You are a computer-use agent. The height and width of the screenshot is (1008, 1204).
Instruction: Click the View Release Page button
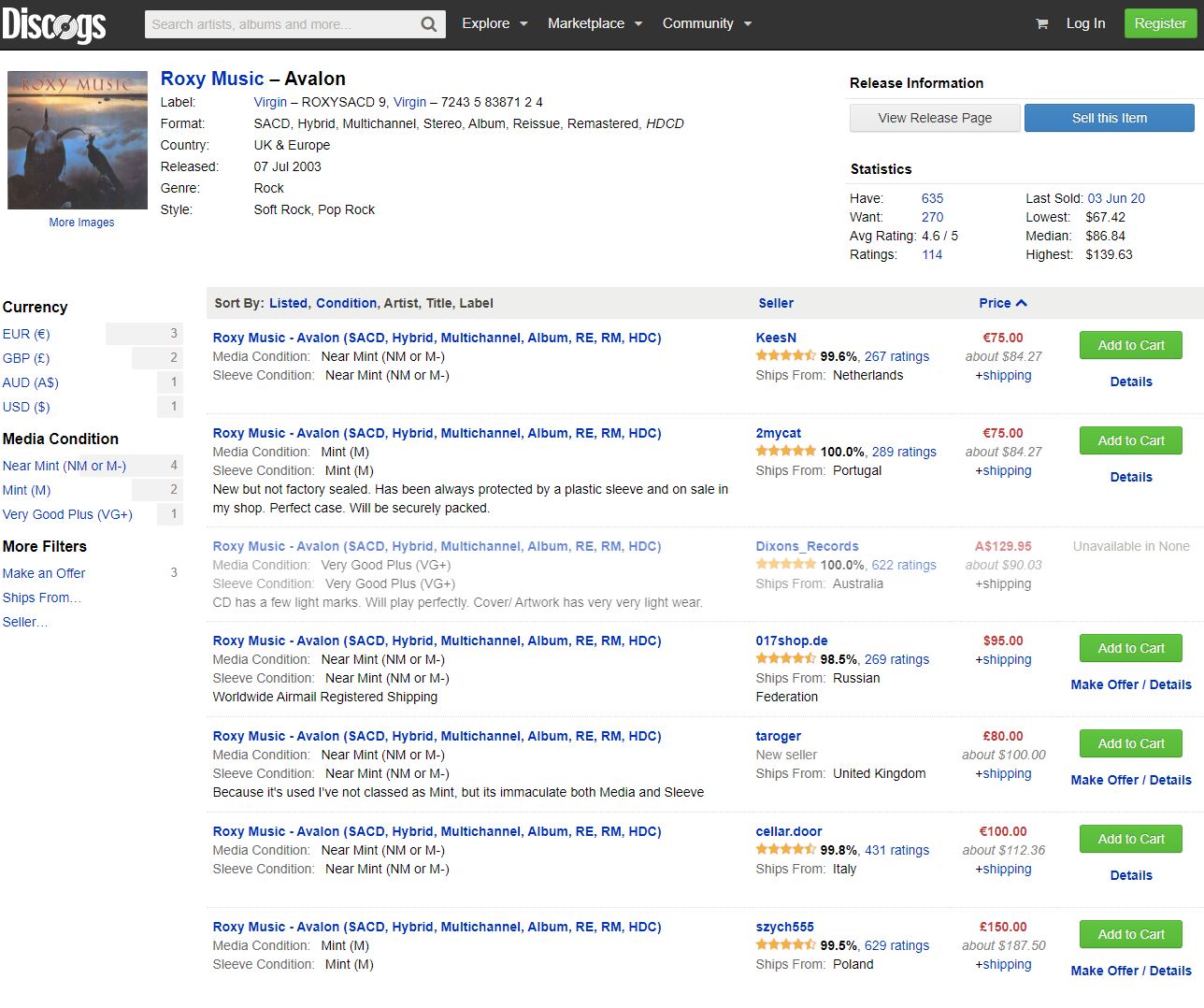[935, 118]
